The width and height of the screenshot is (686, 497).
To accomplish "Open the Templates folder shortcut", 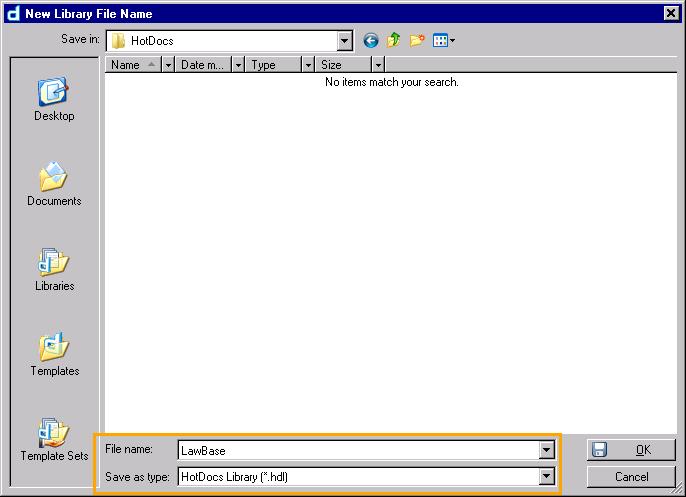I will 54,354.
